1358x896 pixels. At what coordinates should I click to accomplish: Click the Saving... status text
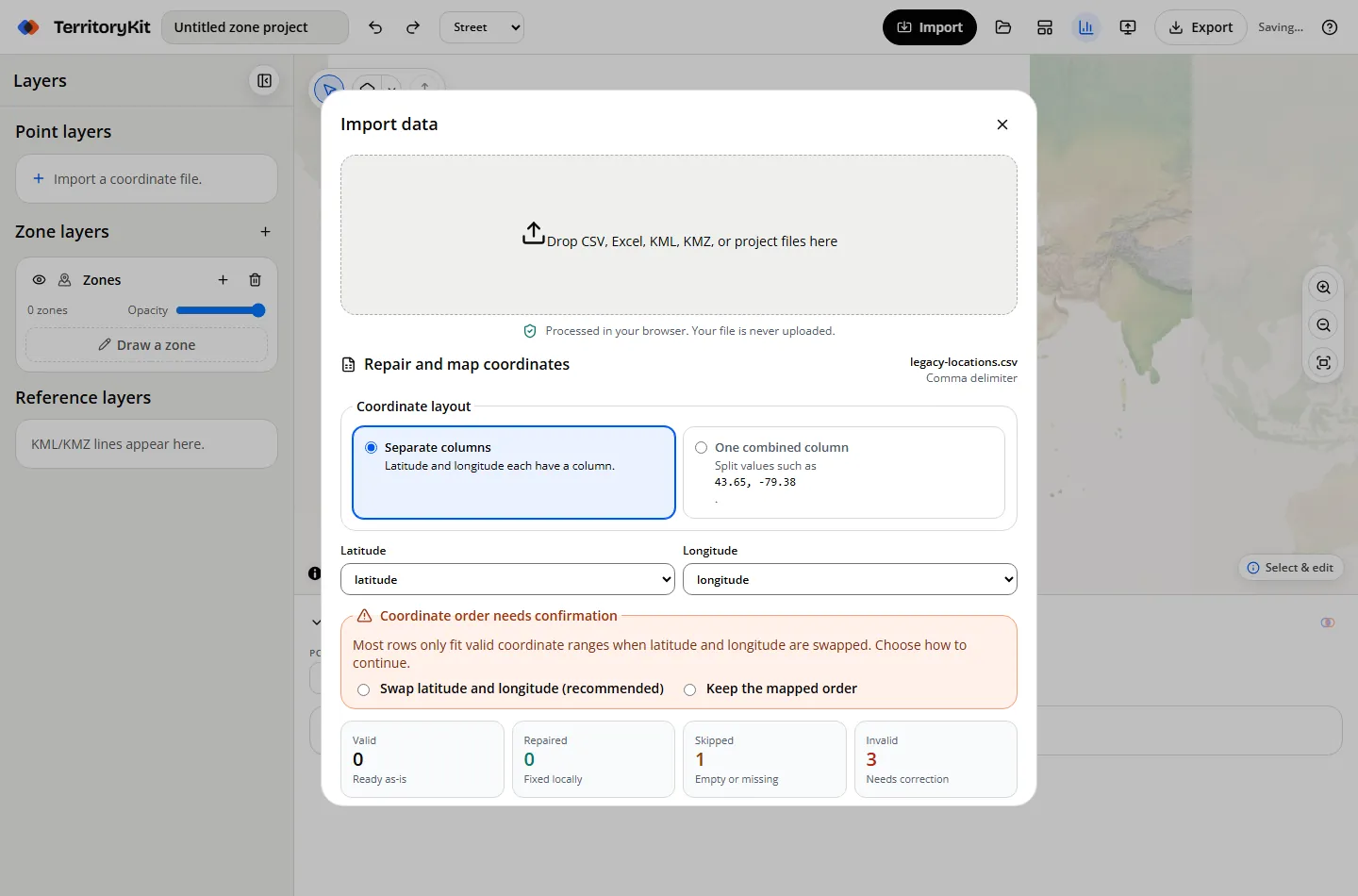click(1281, 27)
